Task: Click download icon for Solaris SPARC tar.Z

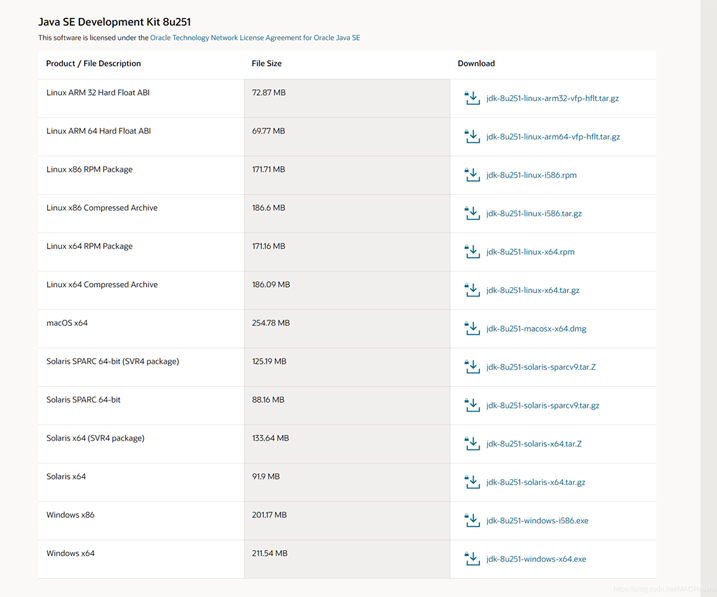Action: pos(472,367)
